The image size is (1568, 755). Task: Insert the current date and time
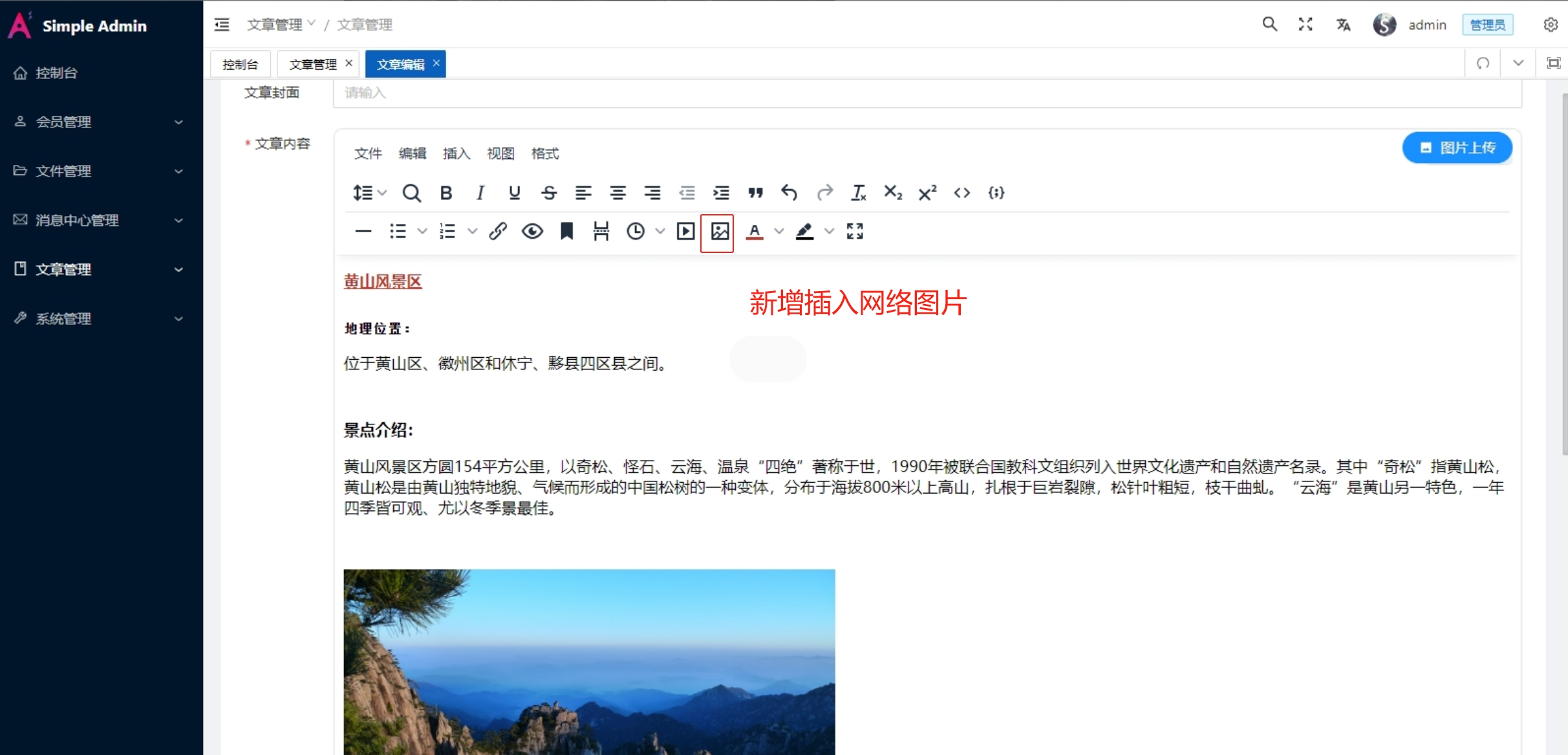click(x=636, y=231)
